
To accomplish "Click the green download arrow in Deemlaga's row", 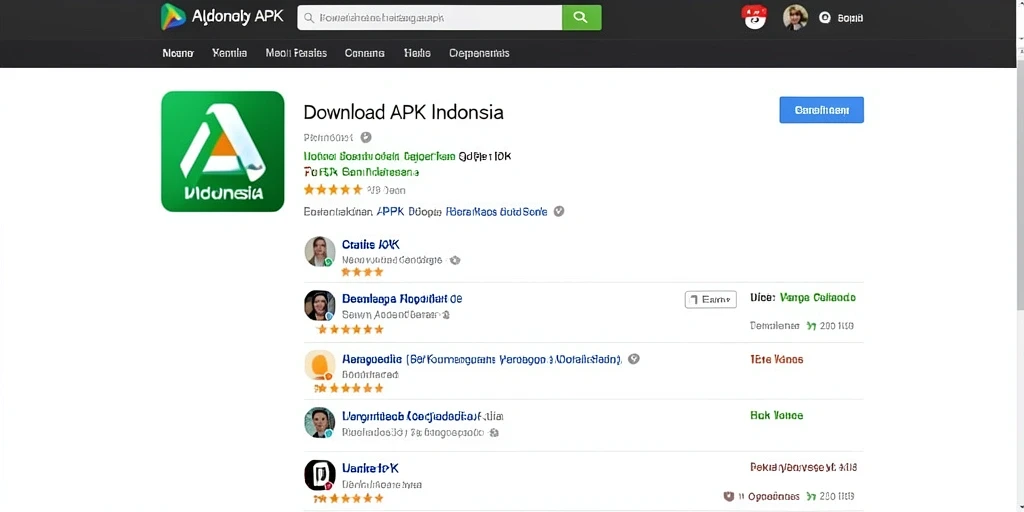I will 811,325.
